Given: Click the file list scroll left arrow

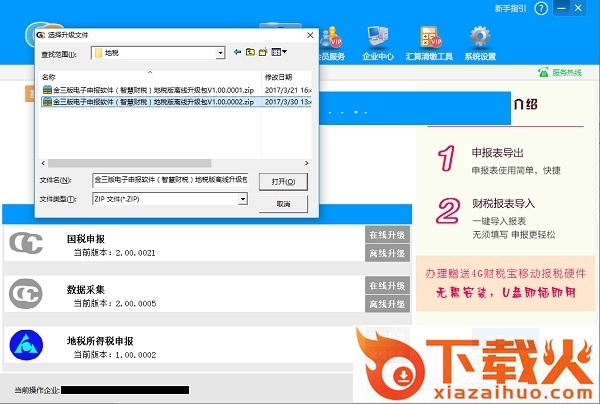Looking at the screenshot, I should [x=43, y=163].
